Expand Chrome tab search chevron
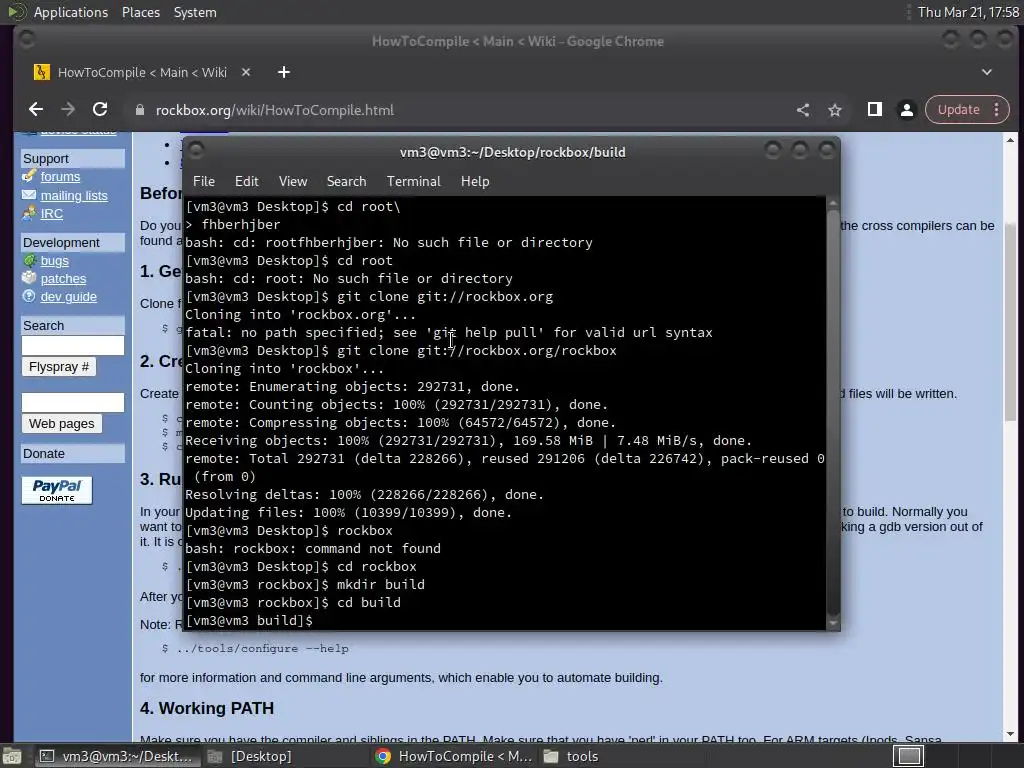This screenshot has height=768, width=1024. (987, 72)
